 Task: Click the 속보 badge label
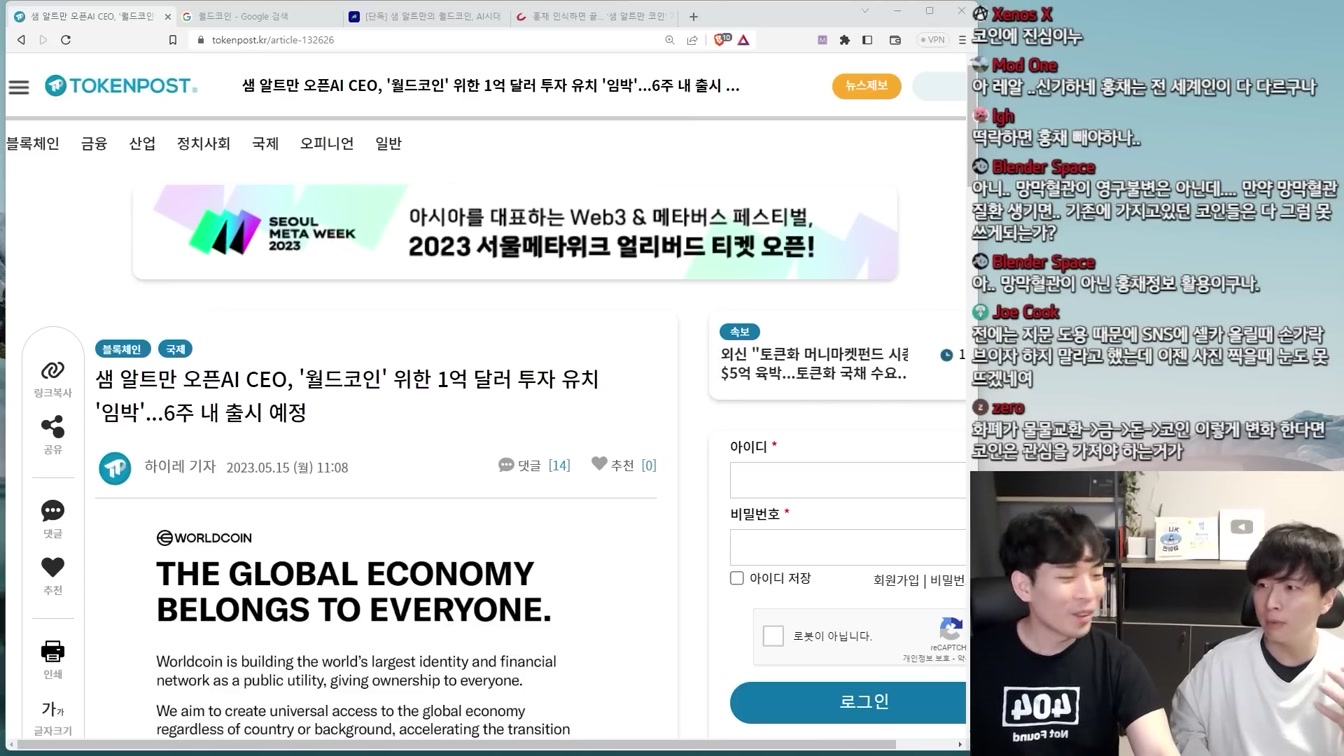click(x=739, y=331)
